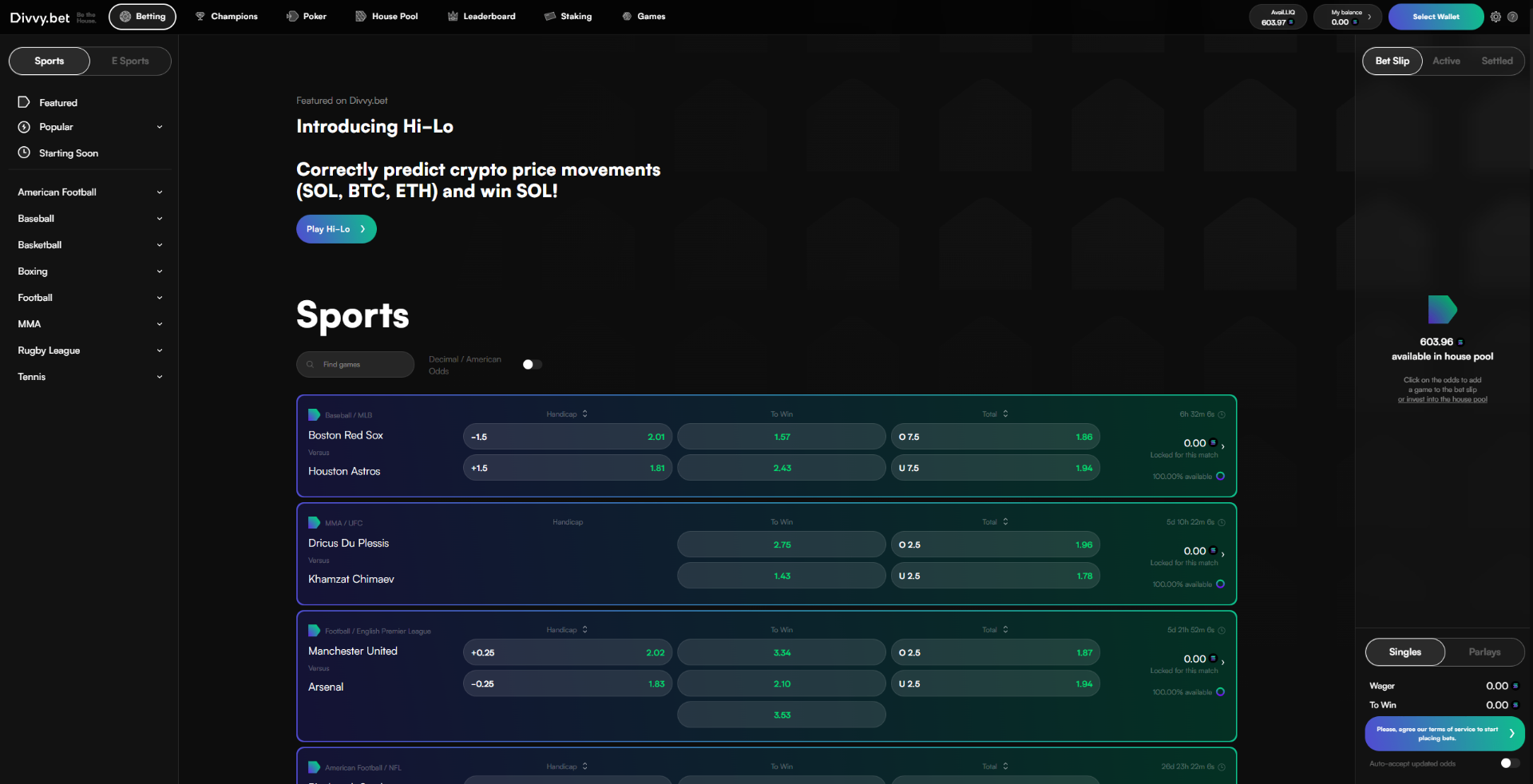Click the help question mark icon
1533x784 pixels.
pos(1512,17)
